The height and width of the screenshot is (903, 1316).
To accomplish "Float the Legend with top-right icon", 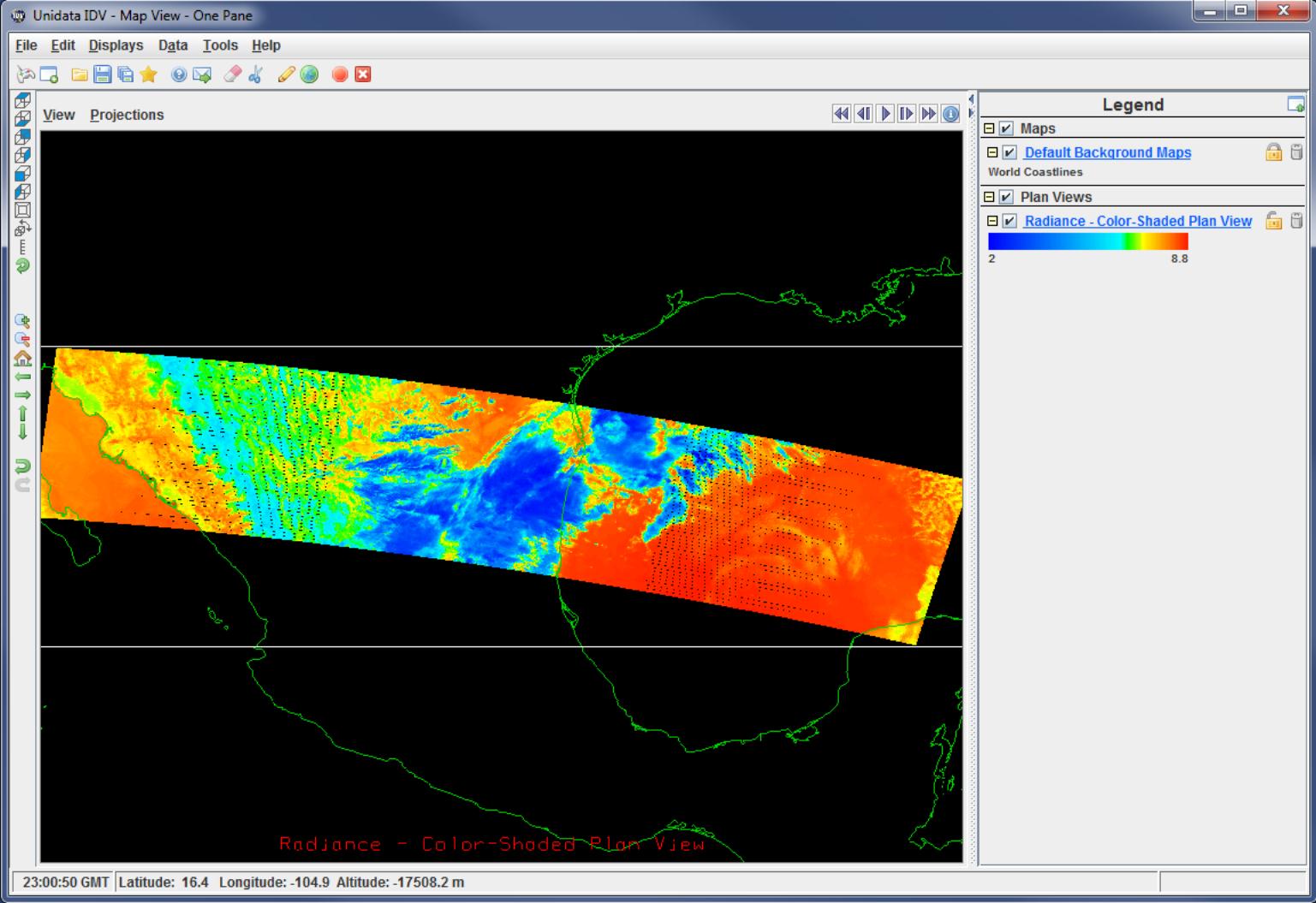I will (1295, 104).
